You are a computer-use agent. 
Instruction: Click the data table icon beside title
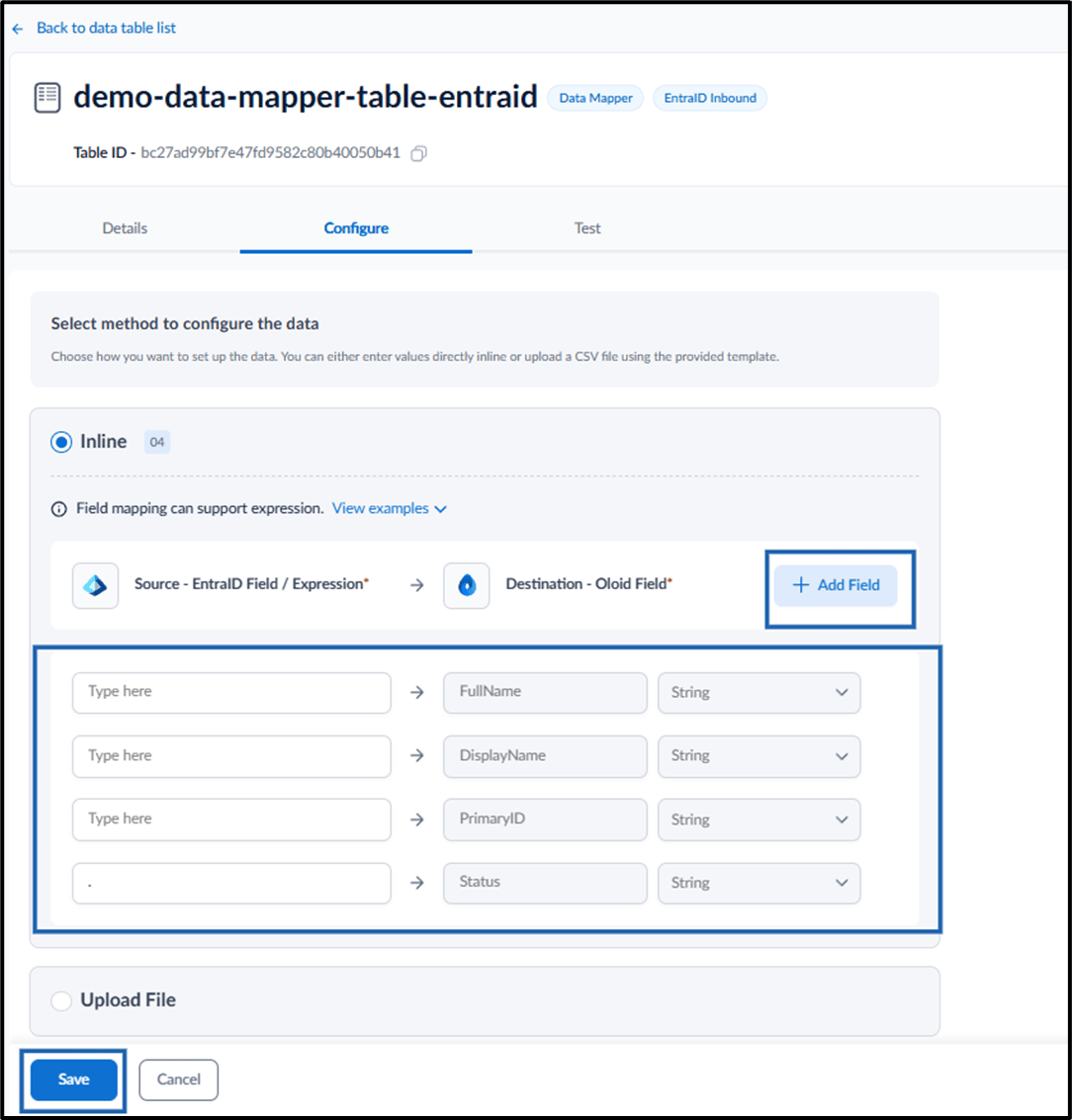[47, 98]
